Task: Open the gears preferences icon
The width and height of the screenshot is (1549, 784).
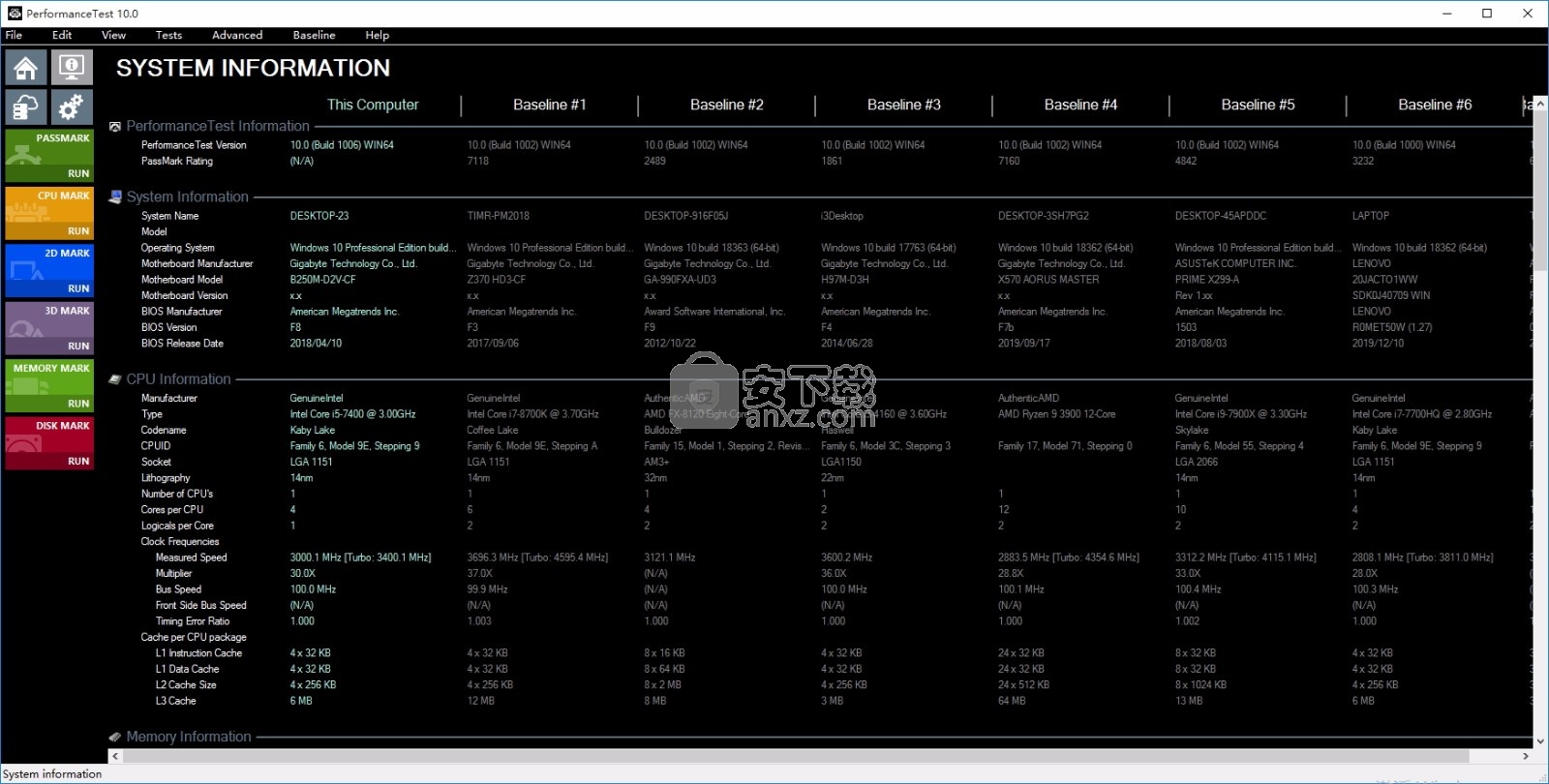Action: click(72, 106)
